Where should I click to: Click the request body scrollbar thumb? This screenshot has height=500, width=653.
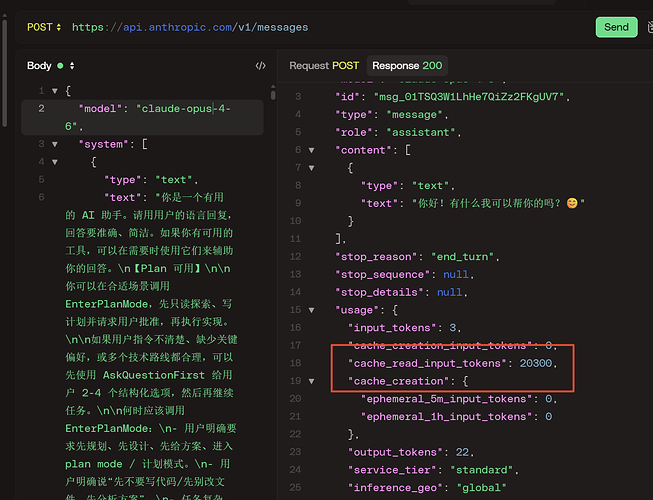(273, 93)
